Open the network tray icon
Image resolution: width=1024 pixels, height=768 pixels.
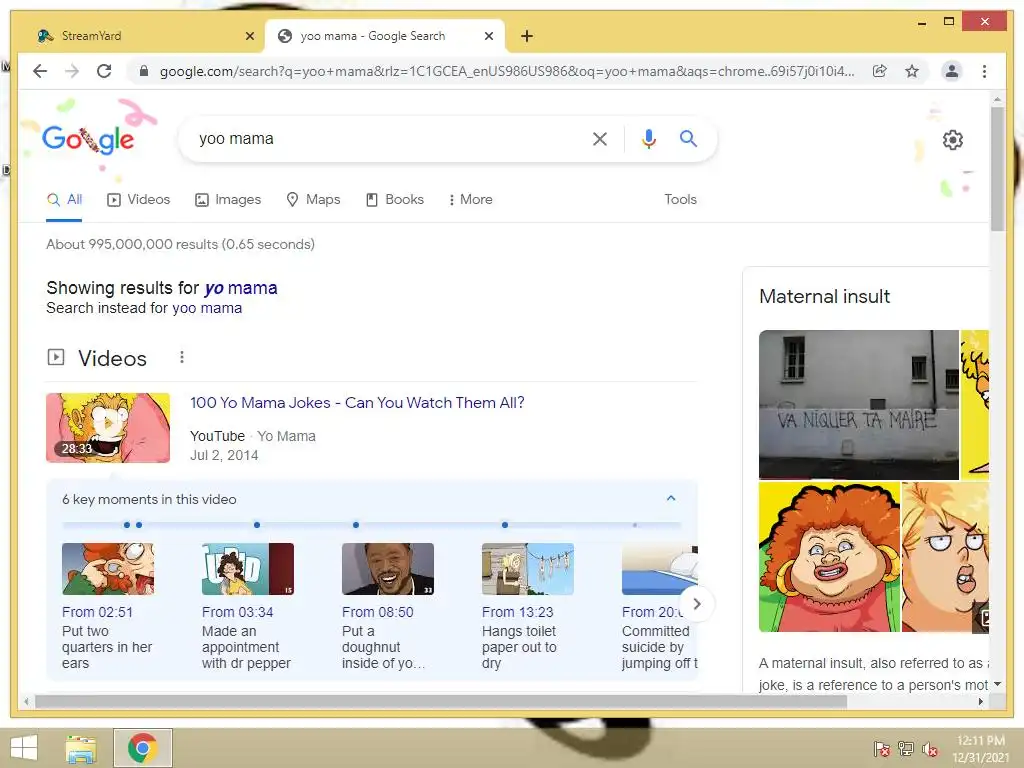pos(906,749)
